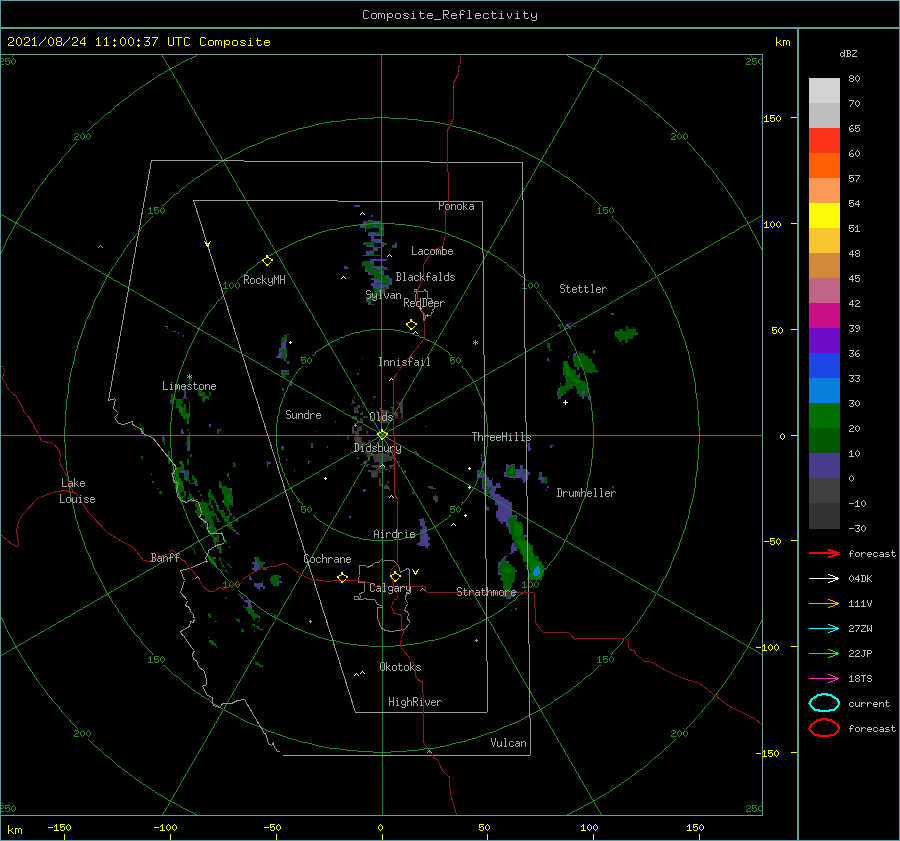Click the Cochrane city label
The height and width of the screenshot is (841, 900).
click(x=327, y=559)
